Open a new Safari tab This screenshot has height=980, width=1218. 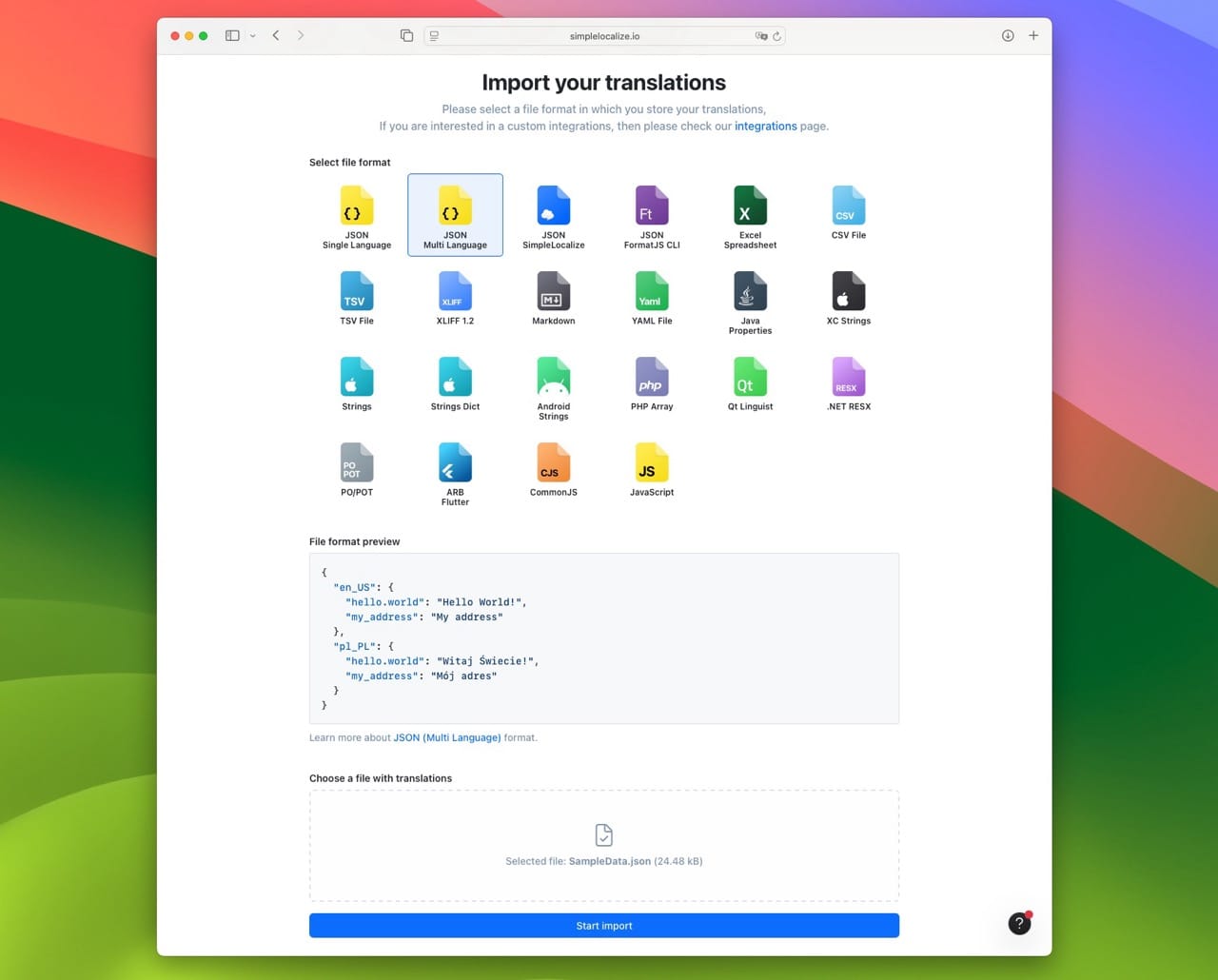pyautogui.click(x=1033, y=35)
